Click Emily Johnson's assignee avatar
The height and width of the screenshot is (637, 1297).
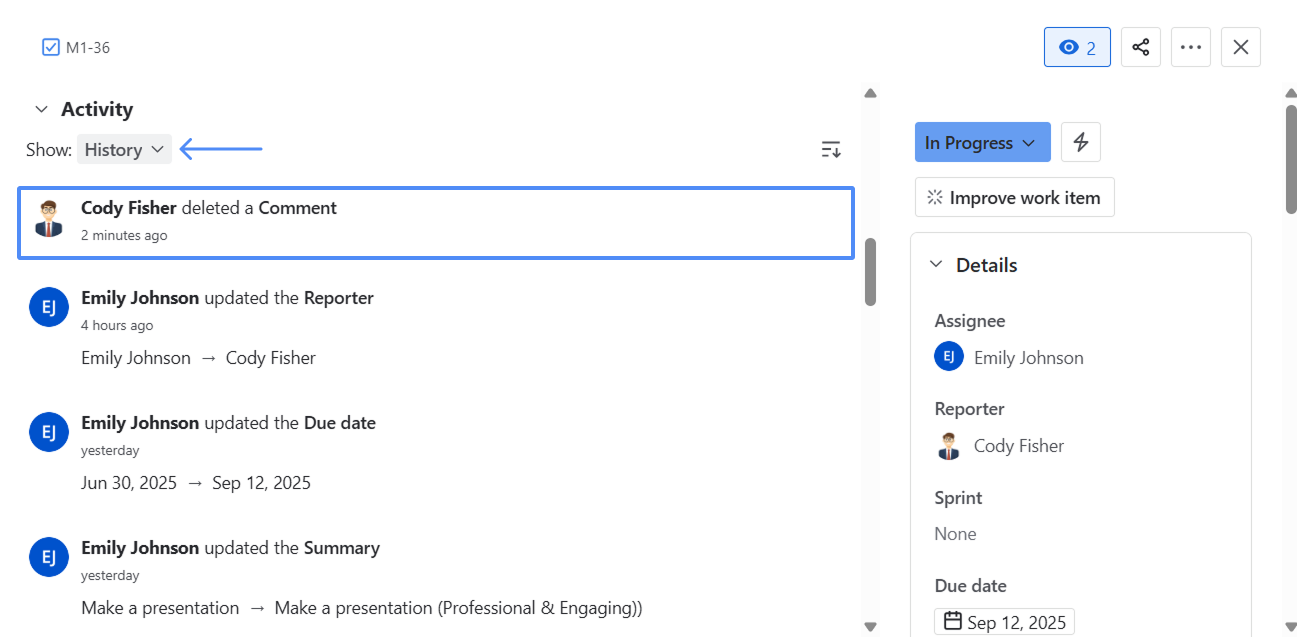point(948,356)
